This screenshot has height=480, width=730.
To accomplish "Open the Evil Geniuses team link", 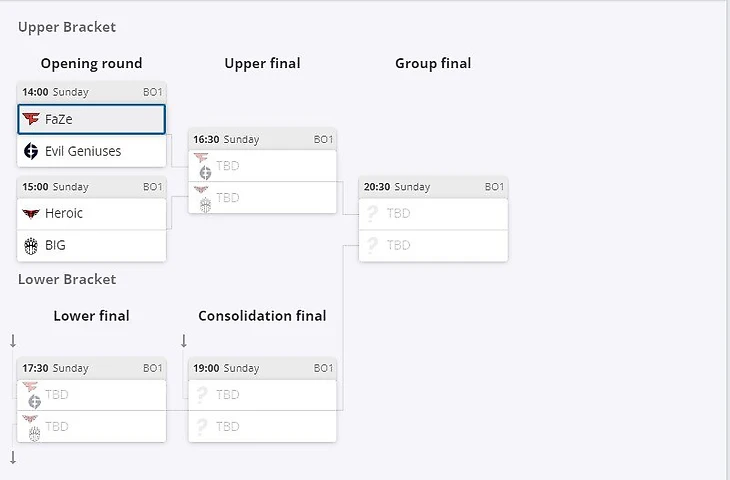I will click(x=83, y=151).
